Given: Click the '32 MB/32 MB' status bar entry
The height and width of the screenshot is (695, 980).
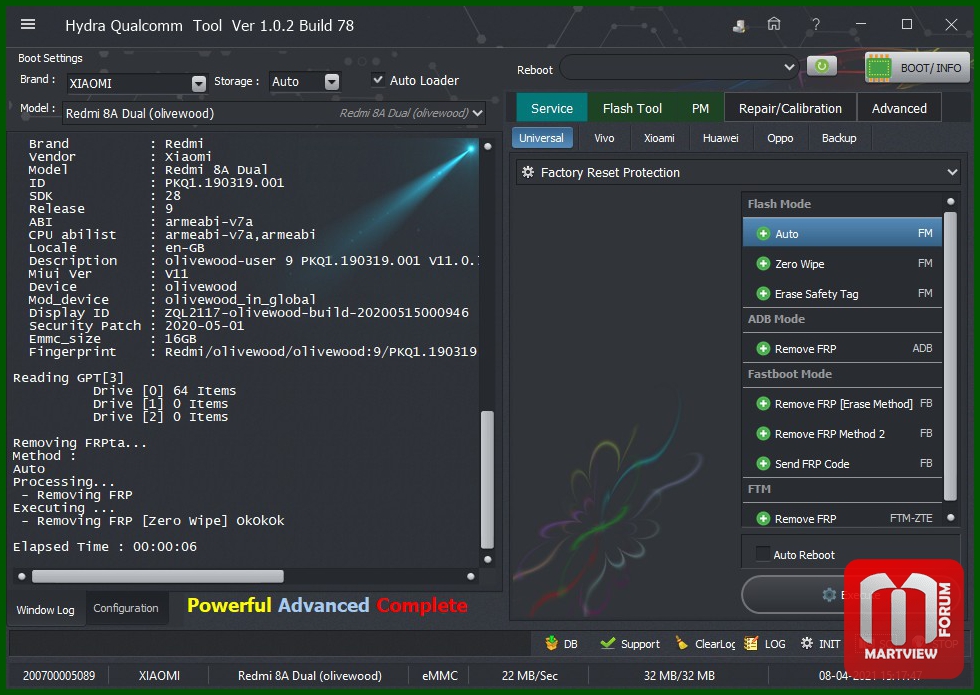Looking at the screenshot, I should [x=679, y=675].
